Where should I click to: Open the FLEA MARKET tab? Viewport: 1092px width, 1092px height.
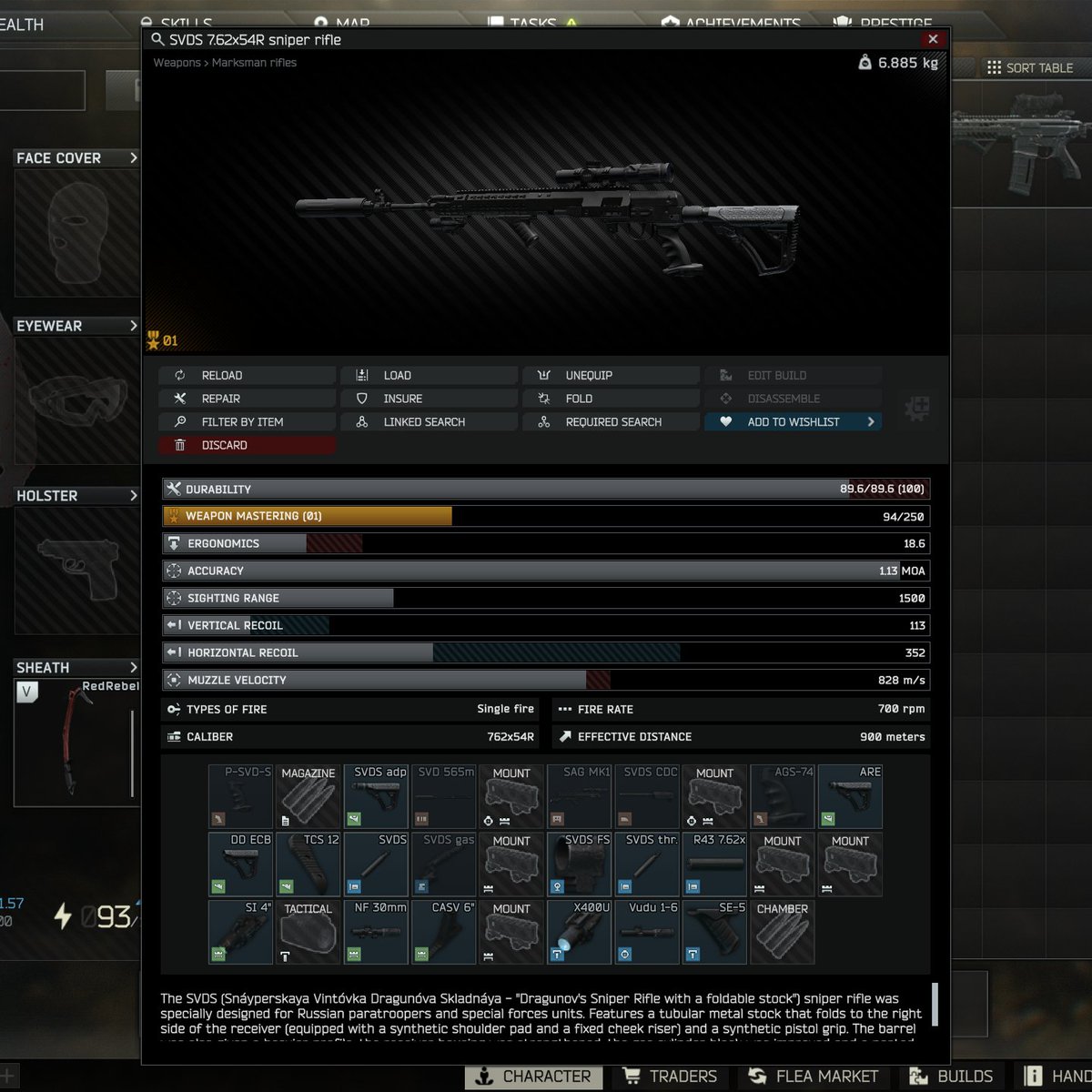[x=813, y=1077]
